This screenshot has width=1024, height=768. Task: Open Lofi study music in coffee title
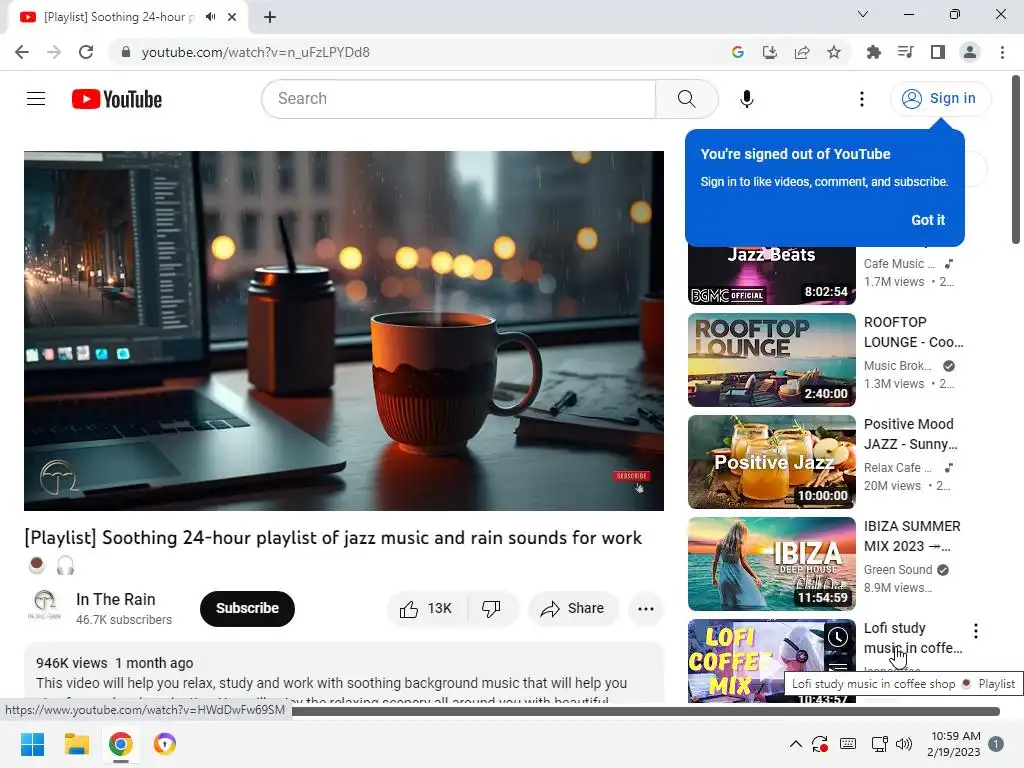913,638
